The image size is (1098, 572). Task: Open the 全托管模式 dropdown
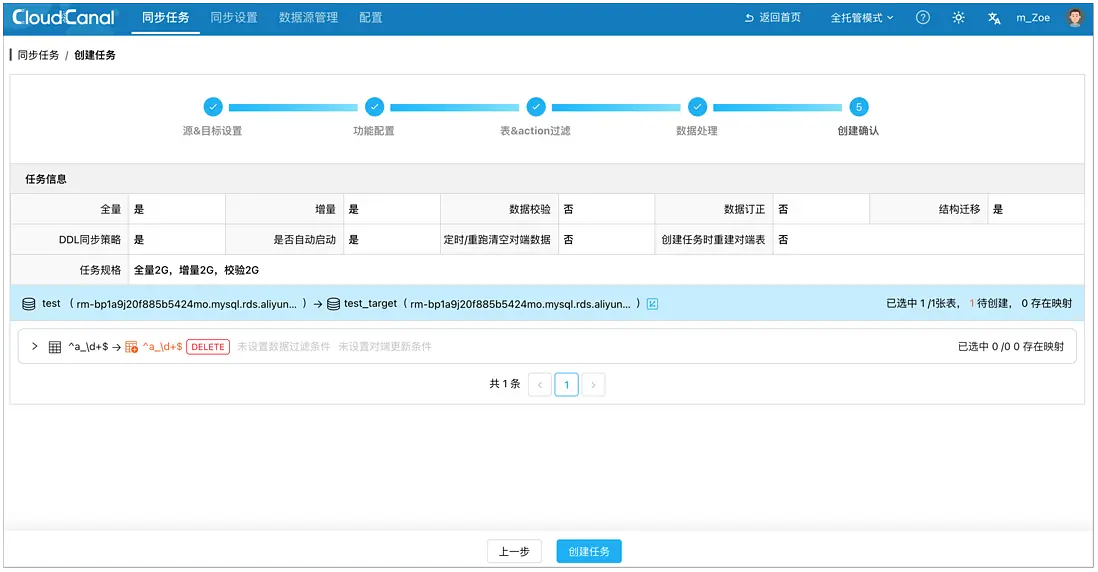[862, 18]
